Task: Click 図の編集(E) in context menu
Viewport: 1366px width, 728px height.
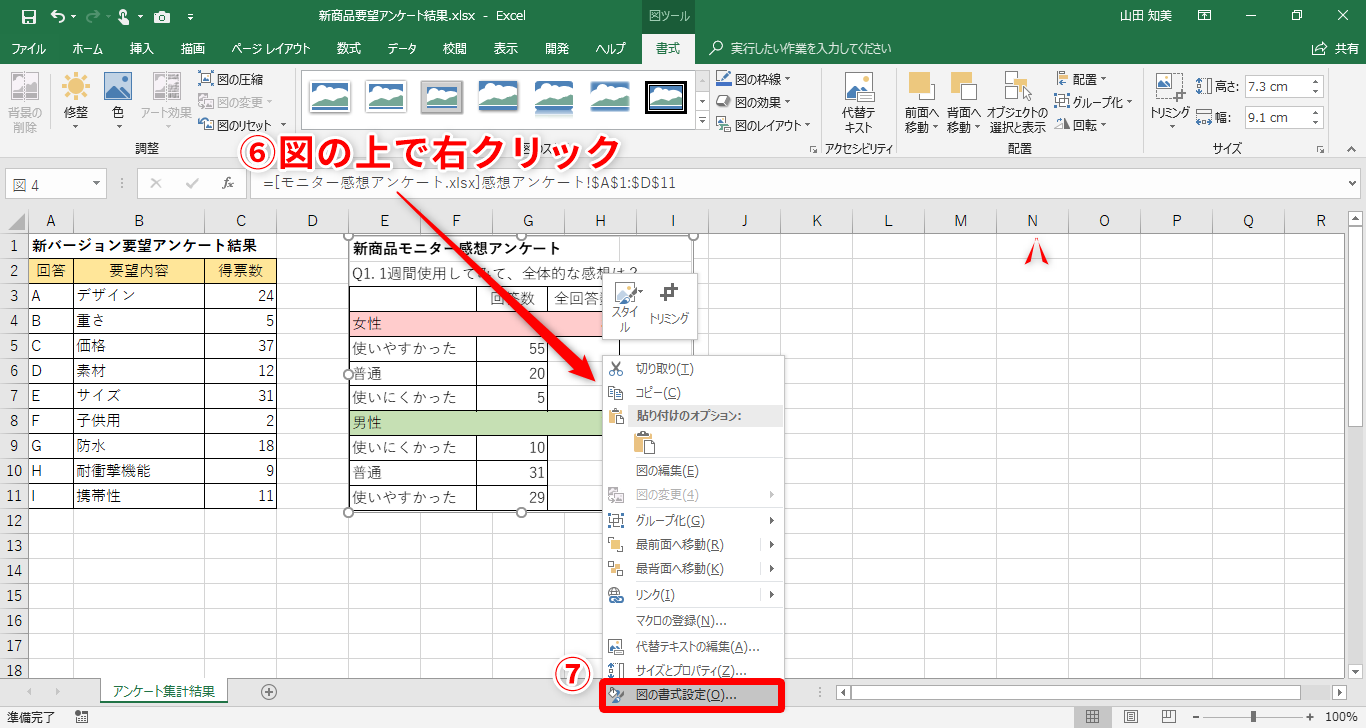Action: 694,471
